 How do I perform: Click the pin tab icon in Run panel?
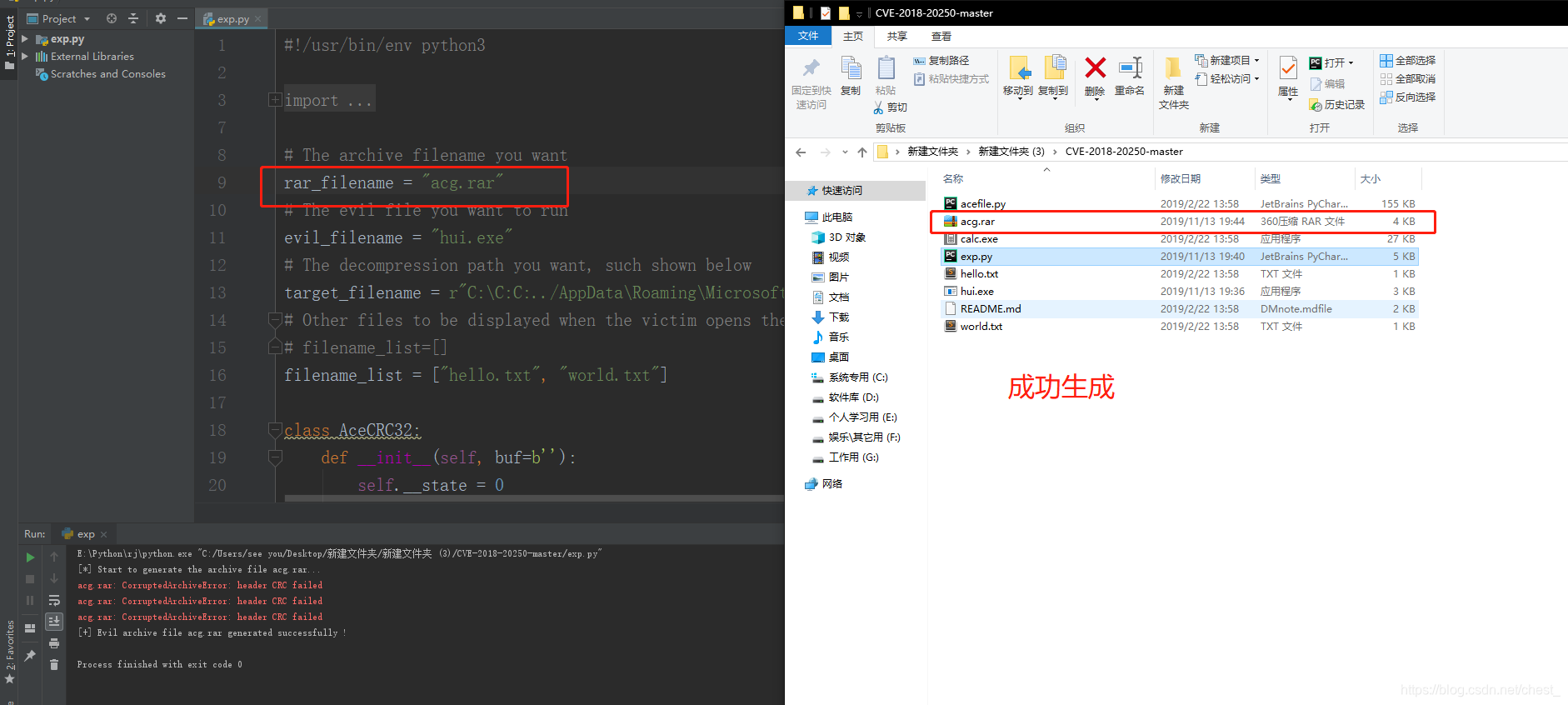(x=30, y=656)
